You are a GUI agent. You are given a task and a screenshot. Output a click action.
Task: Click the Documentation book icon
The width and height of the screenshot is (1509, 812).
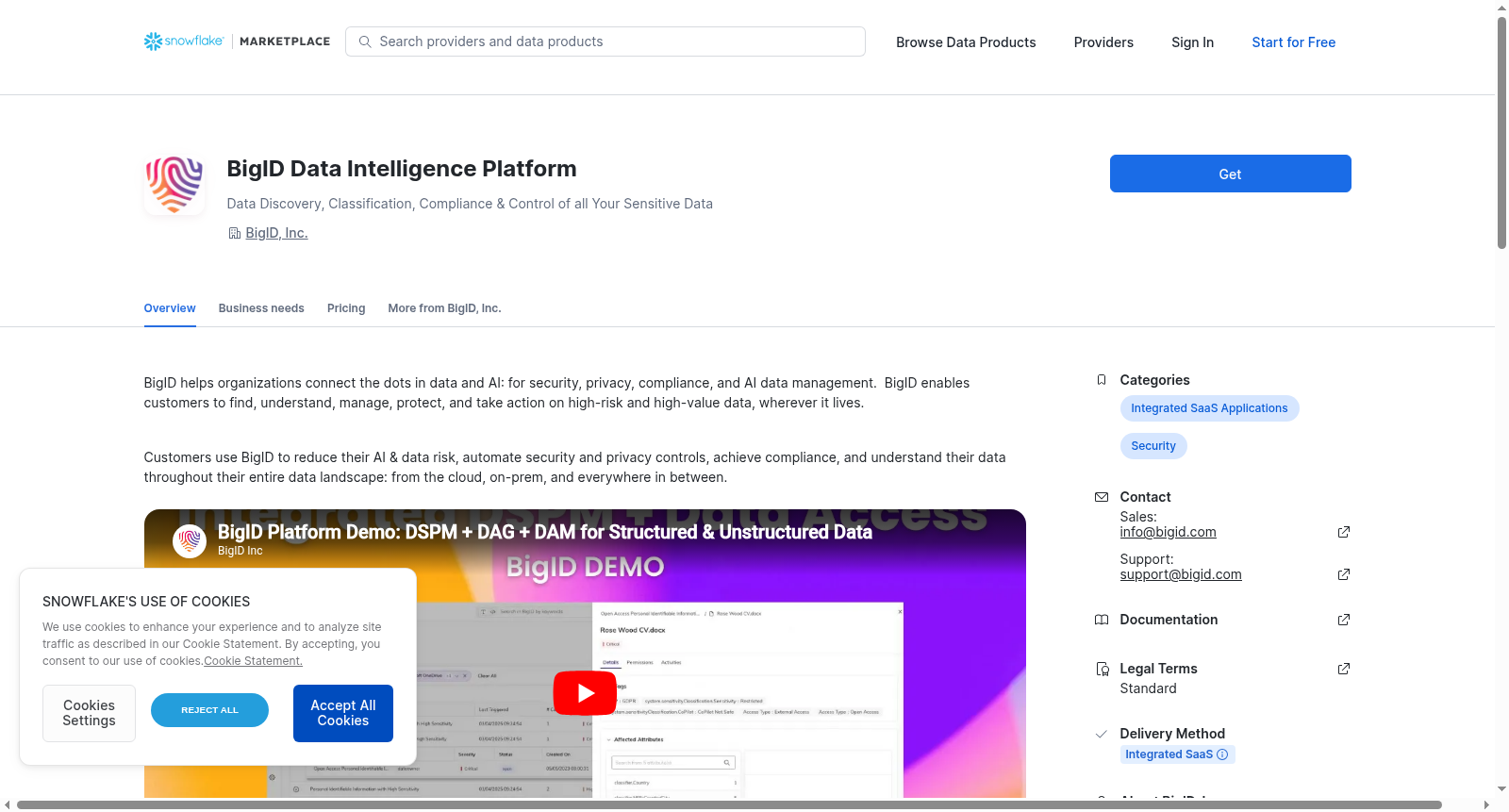[1102, 620]
